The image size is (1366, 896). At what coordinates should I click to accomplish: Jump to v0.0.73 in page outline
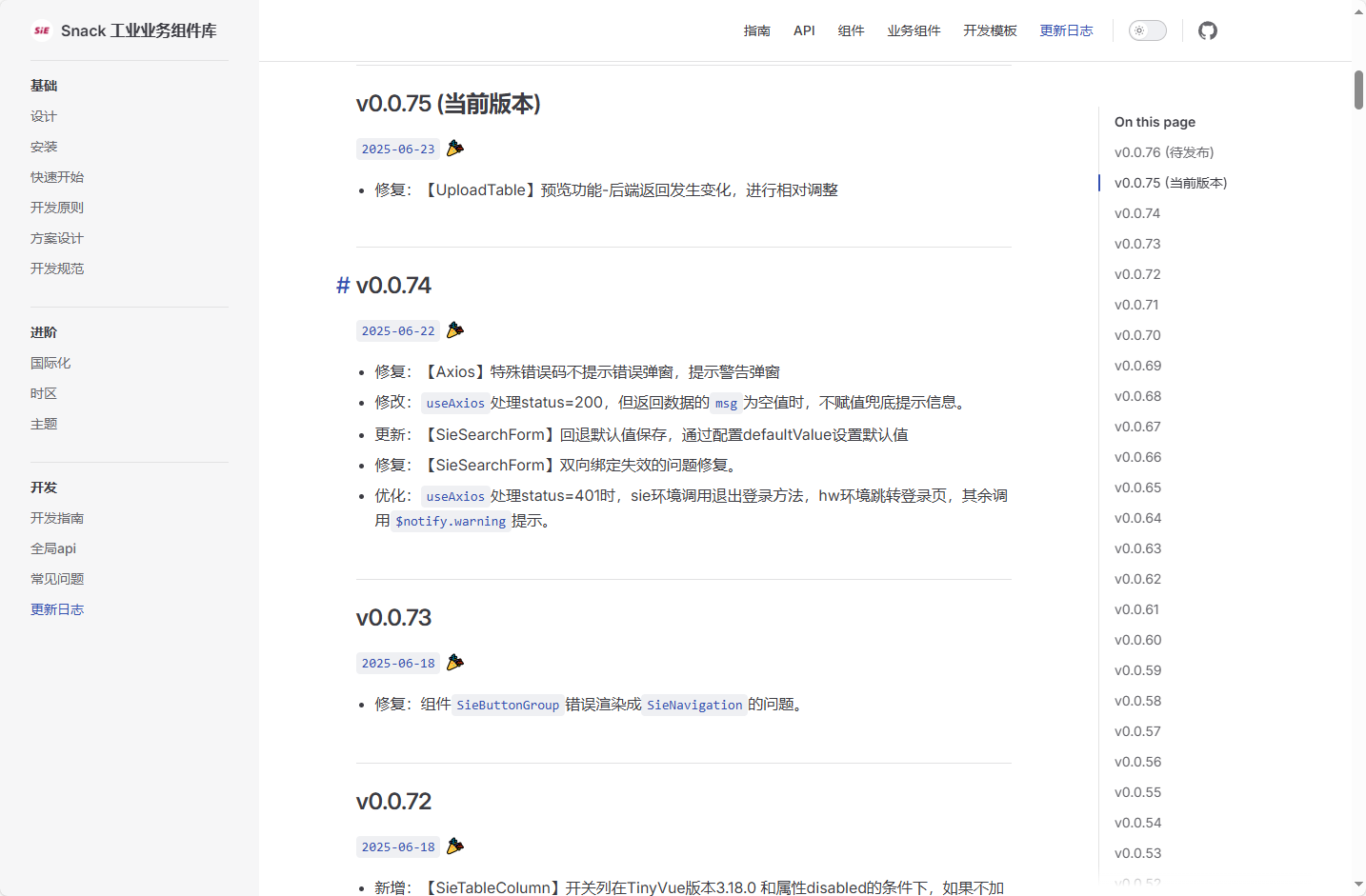click(1137, 244)
